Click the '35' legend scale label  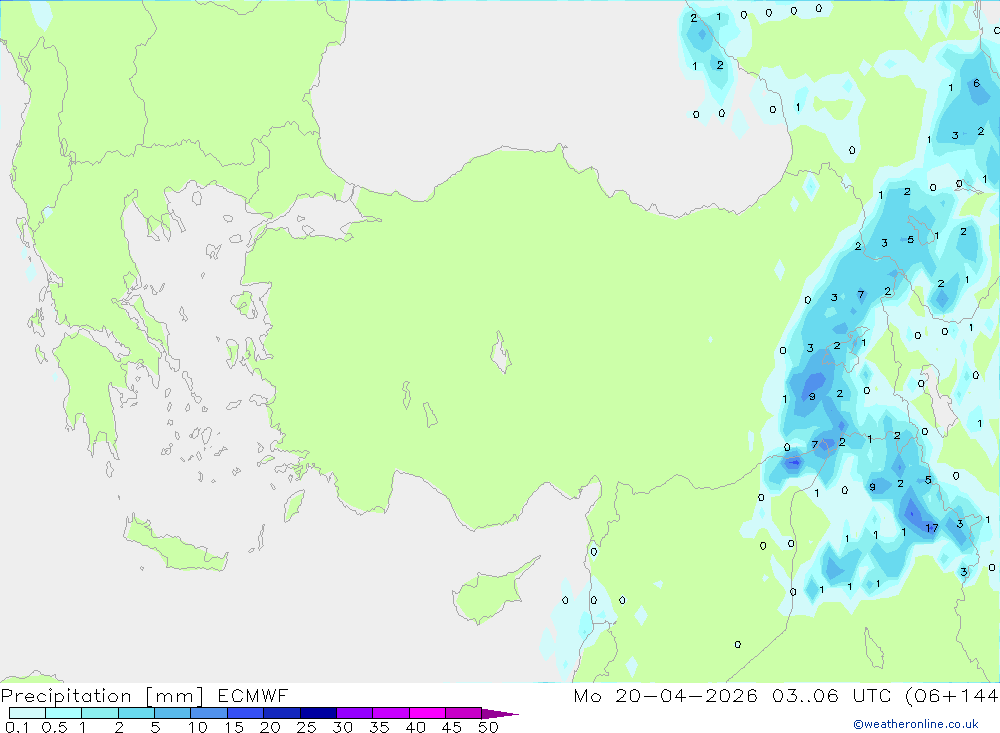(379, 727)
